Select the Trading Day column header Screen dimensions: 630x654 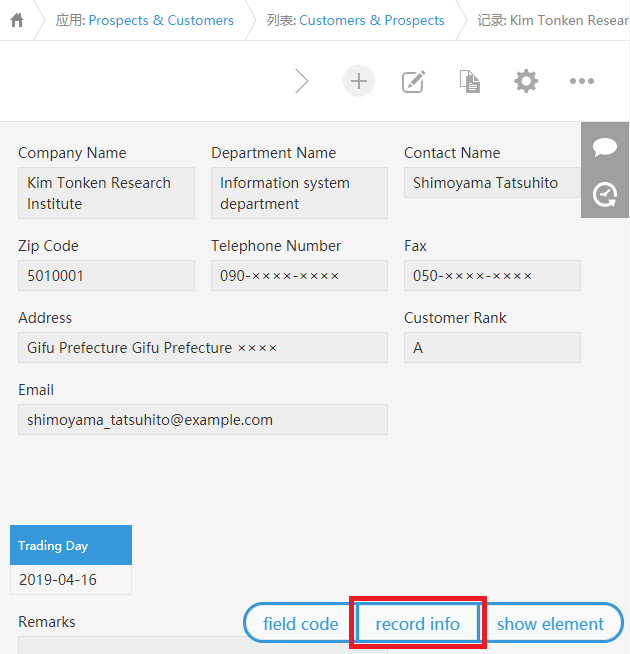click(x=71, y=545)
